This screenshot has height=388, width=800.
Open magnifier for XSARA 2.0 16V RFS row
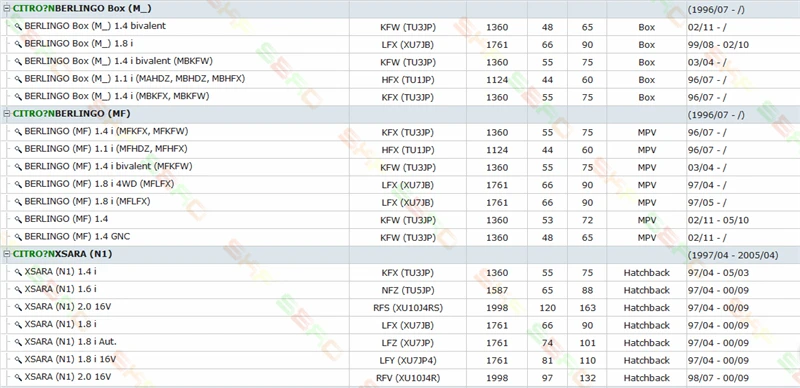tap(18, 307)
